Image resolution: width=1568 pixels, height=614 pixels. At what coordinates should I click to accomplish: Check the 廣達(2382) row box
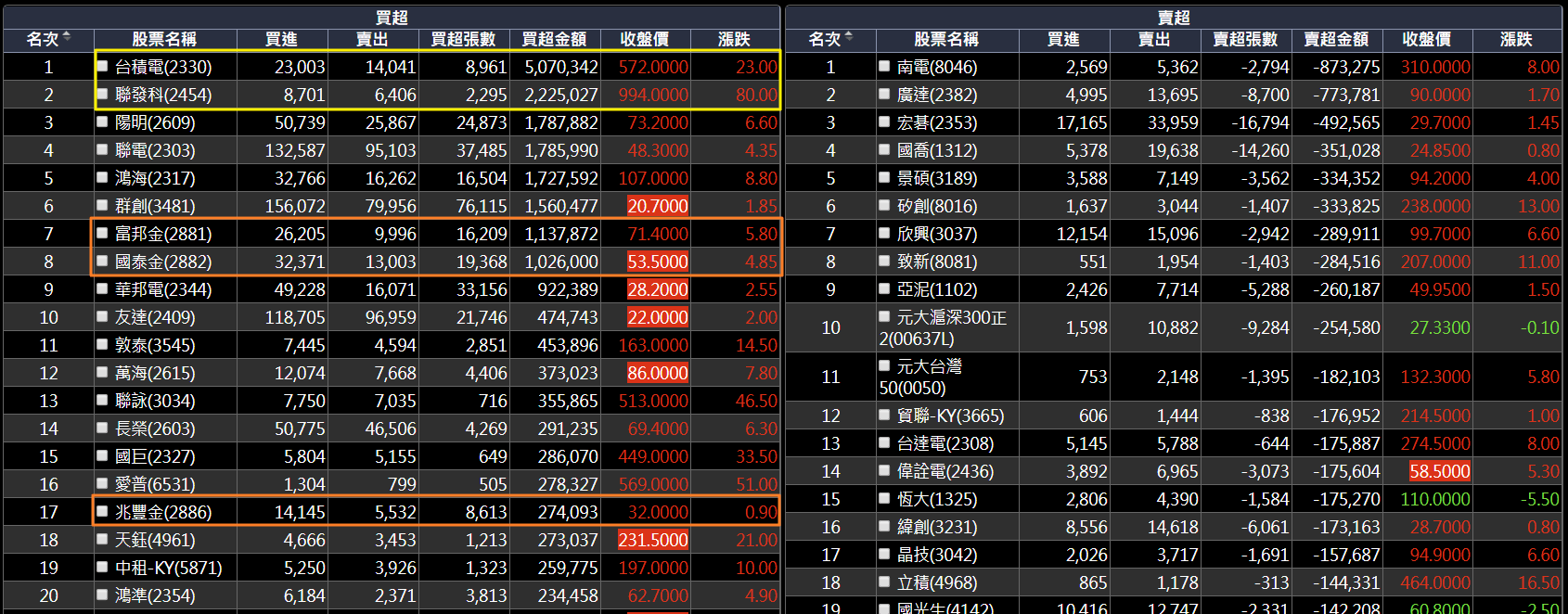pyautogui.click(x=885, y=94)
